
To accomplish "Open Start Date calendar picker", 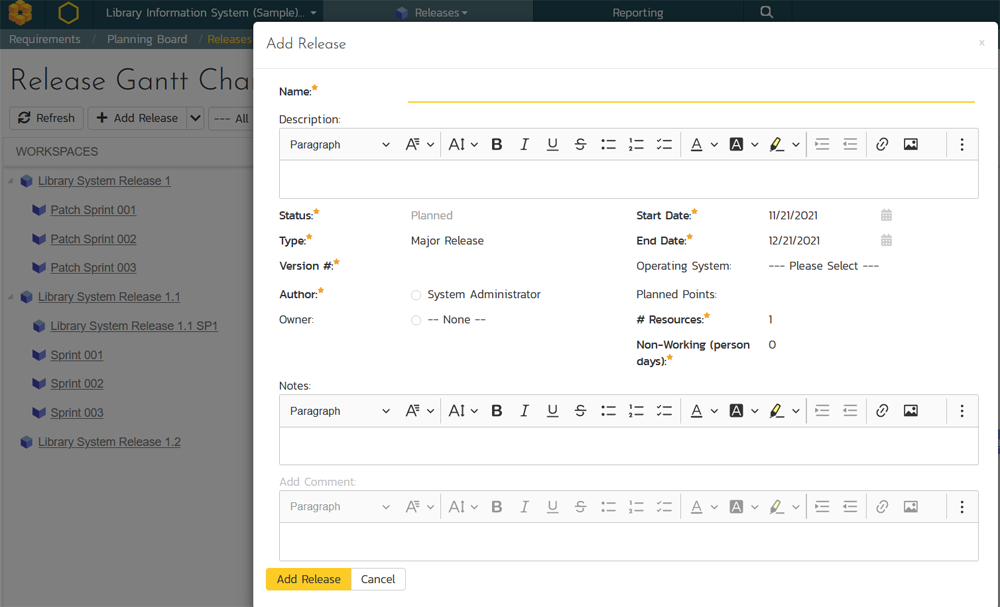I will coord(886,215).
